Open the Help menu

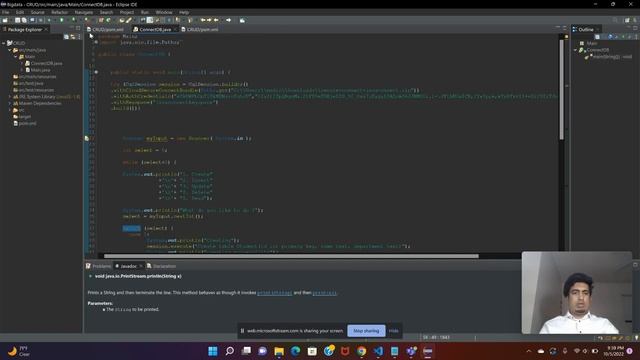[184, 12]
